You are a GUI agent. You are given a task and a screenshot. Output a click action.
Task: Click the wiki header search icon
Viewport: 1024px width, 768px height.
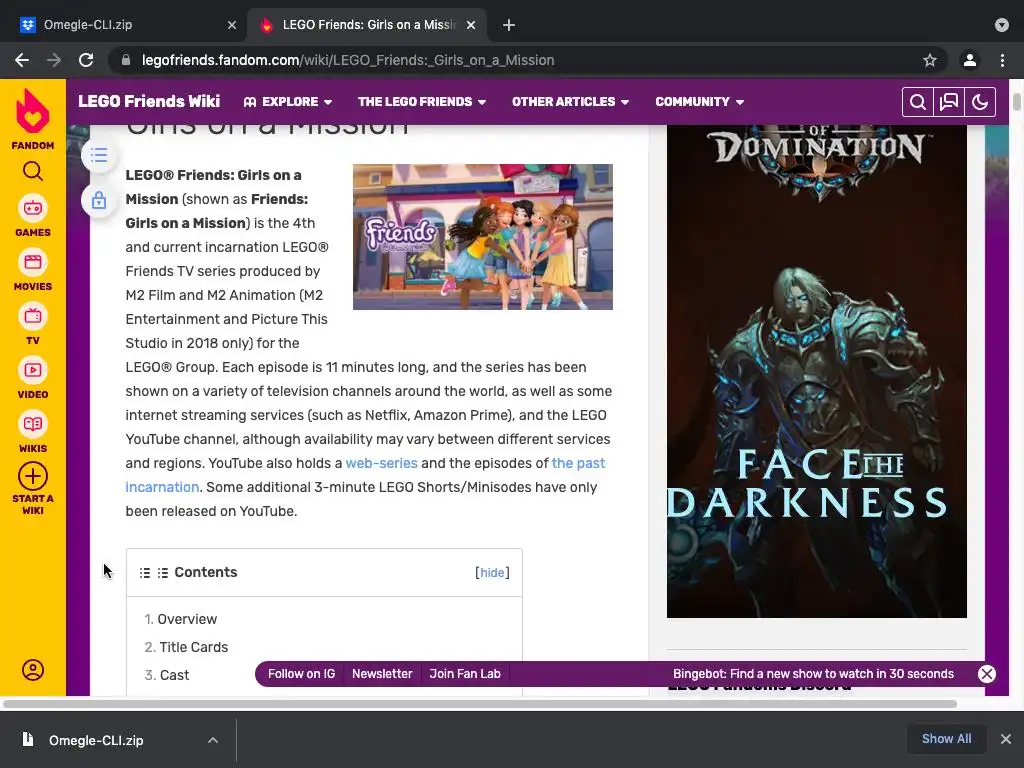click(918, 102)
